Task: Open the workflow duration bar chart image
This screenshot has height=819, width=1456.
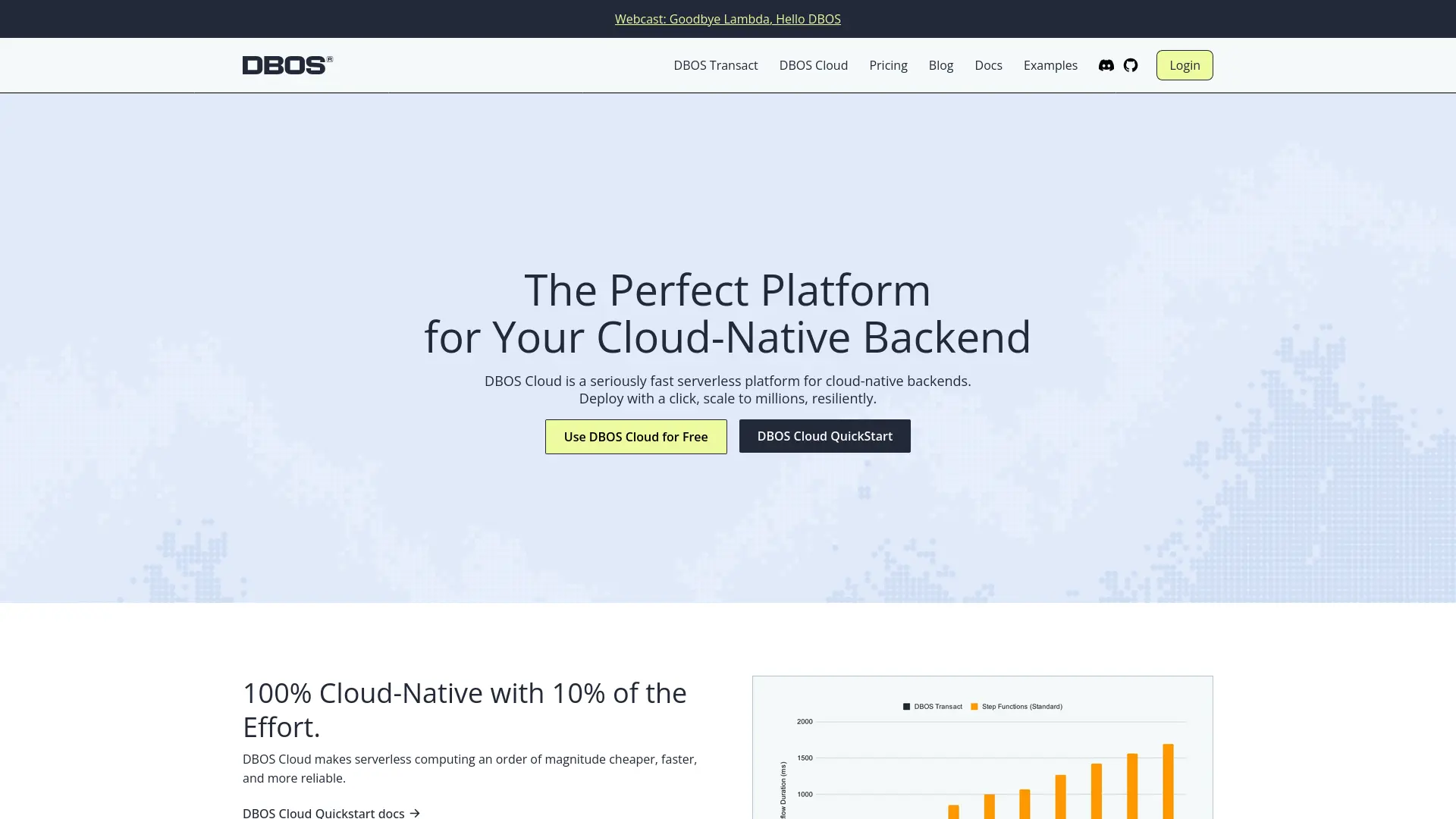Action: tap(982, 747)
